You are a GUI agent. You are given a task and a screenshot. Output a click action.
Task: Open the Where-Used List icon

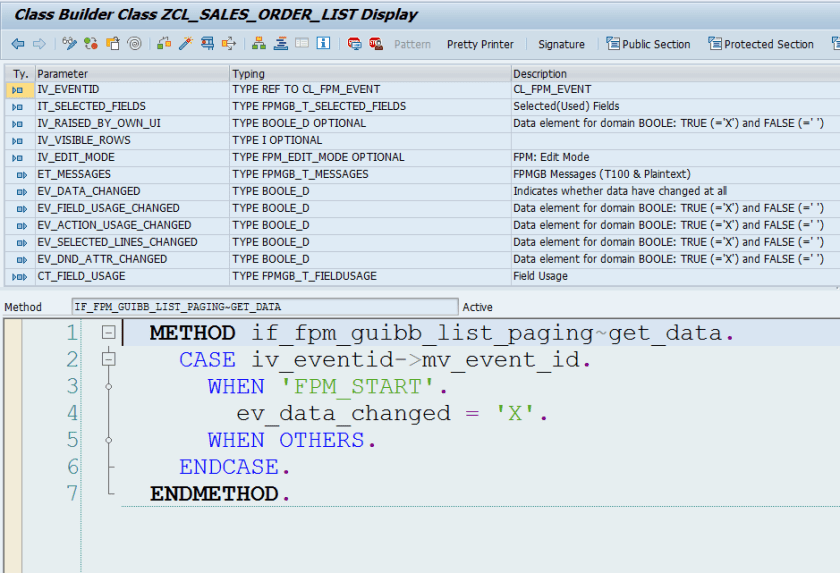(229, 44)
